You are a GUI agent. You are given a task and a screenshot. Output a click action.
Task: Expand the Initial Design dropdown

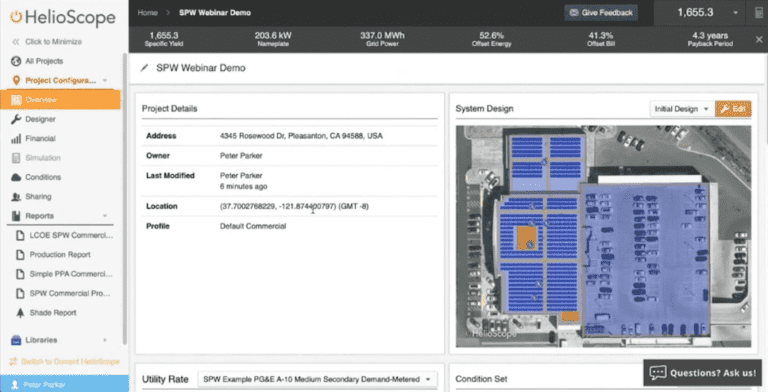point(681,109)
